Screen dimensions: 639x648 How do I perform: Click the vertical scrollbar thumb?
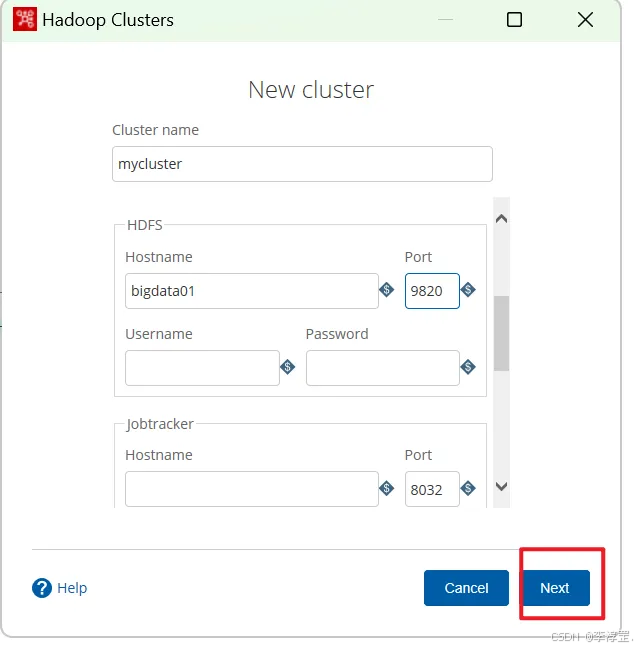click(x=501, y=333)
